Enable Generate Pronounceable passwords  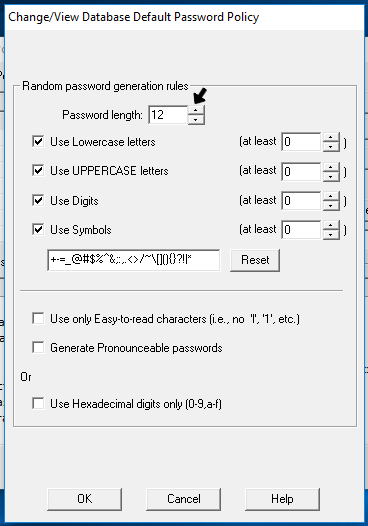tap(38, 348)
